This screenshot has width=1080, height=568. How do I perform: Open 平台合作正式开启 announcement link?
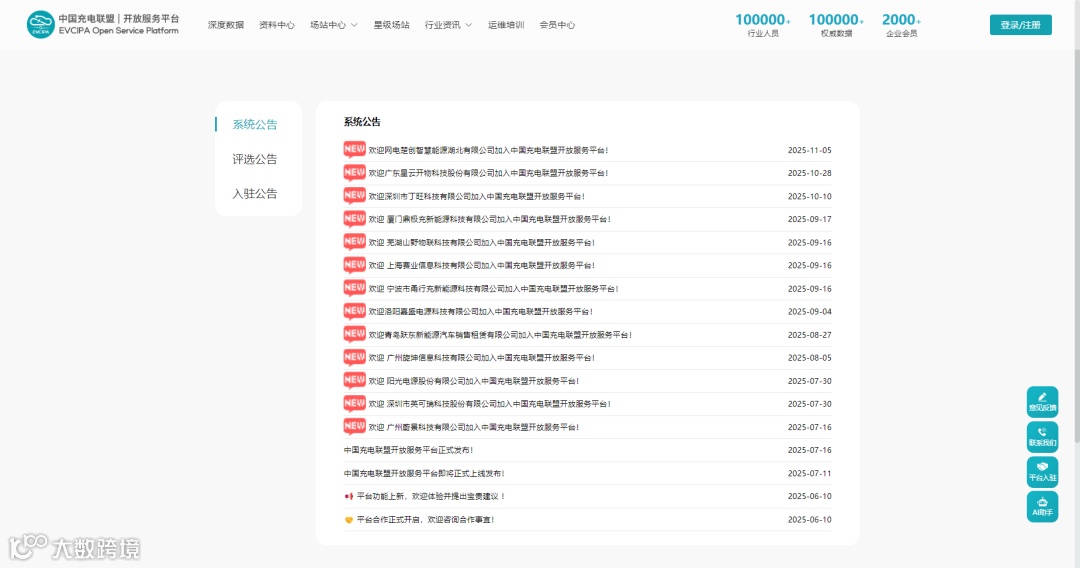click(426, 520)
